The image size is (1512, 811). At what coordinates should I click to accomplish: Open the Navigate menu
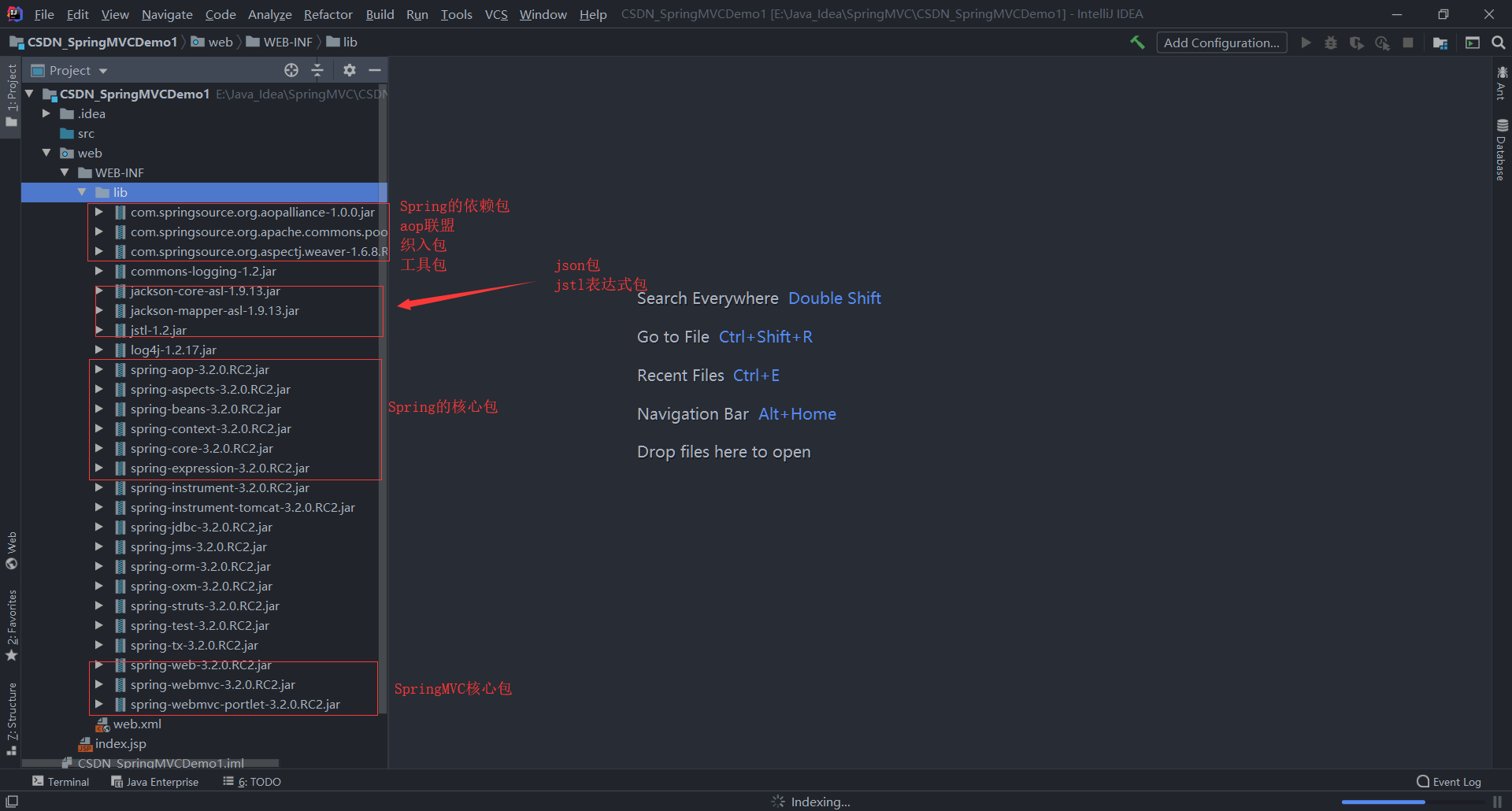[167, 14]
